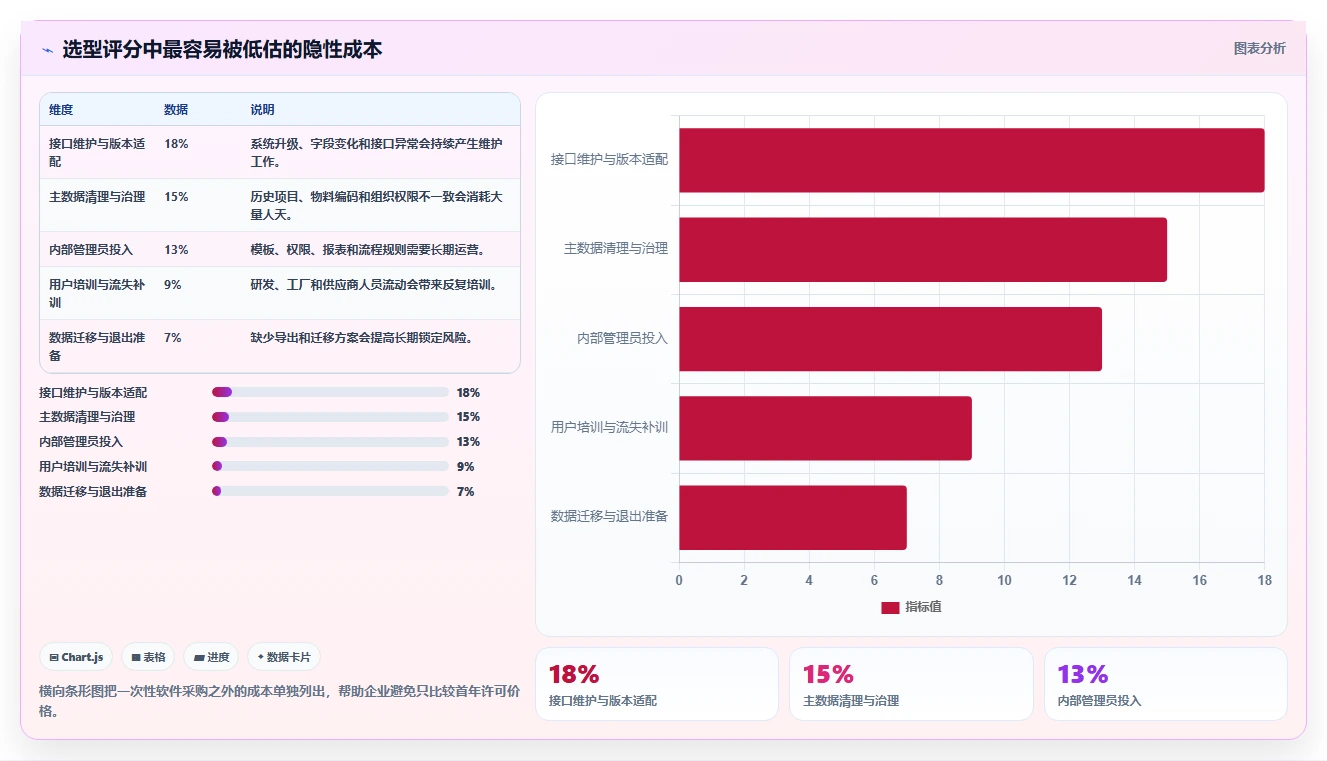Screen dimensions: 1327x761
Task: Select the Chart.js tag chip
Action: [76, 657]
